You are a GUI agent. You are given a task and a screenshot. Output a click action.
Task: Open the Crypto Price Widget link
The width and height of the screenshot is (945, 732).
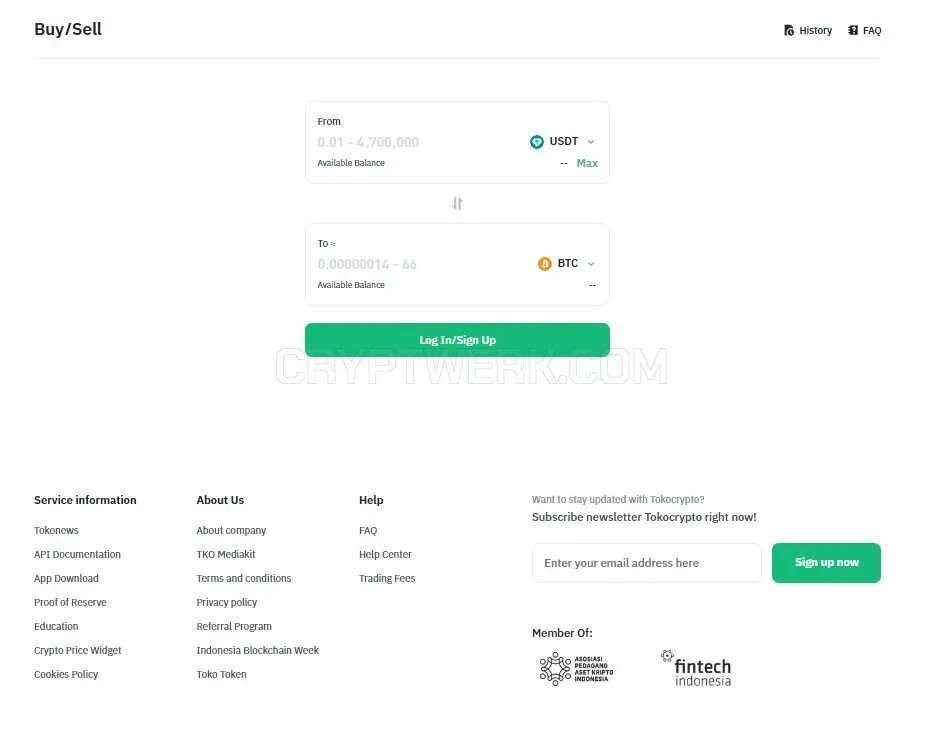click(x=78, y=651)
